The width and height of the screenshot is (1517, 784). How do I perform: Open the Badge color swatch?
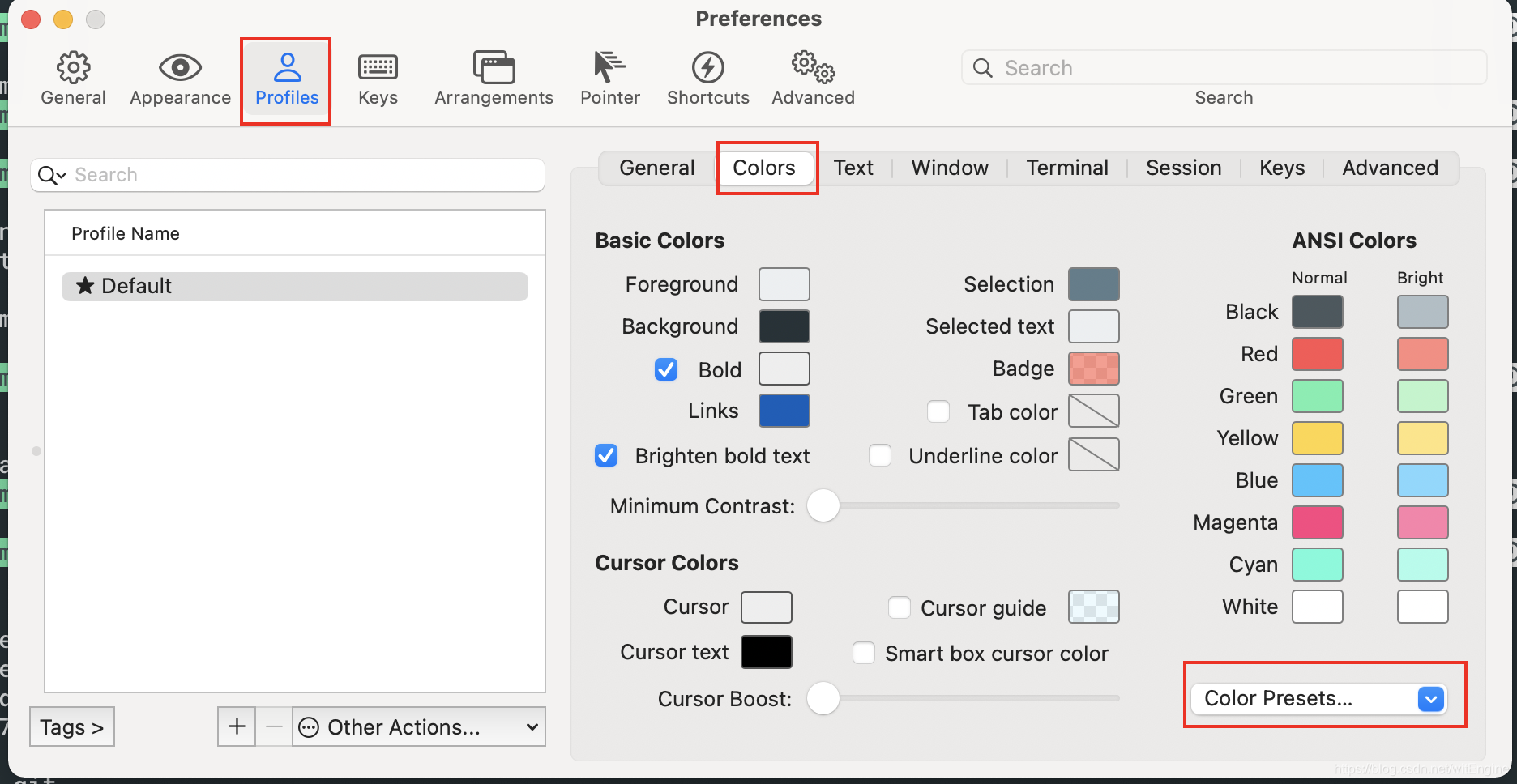coord(1094,369)
